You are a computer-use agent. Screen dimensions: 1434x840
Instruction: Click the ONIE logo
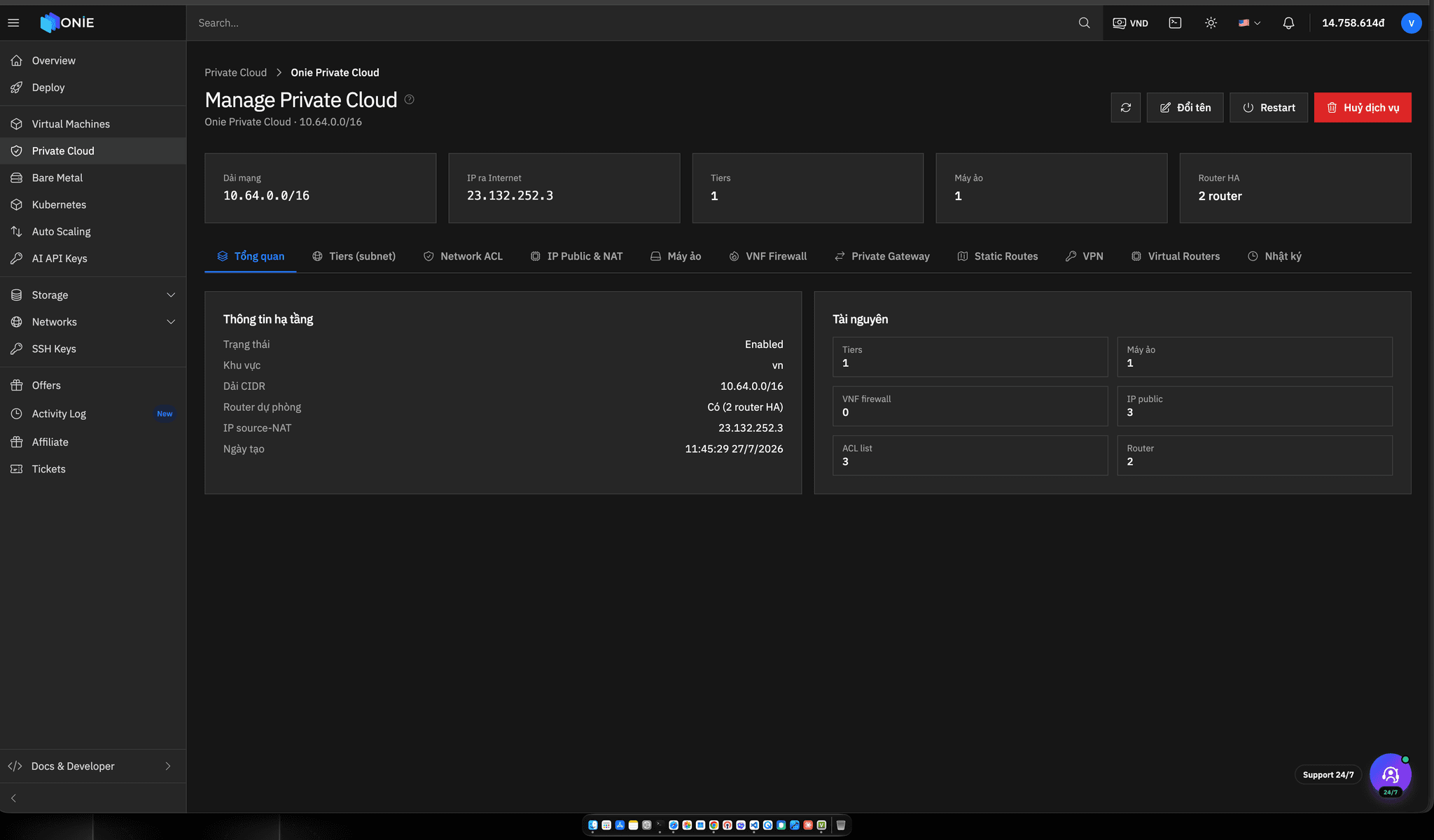click(x=67, y=22)
